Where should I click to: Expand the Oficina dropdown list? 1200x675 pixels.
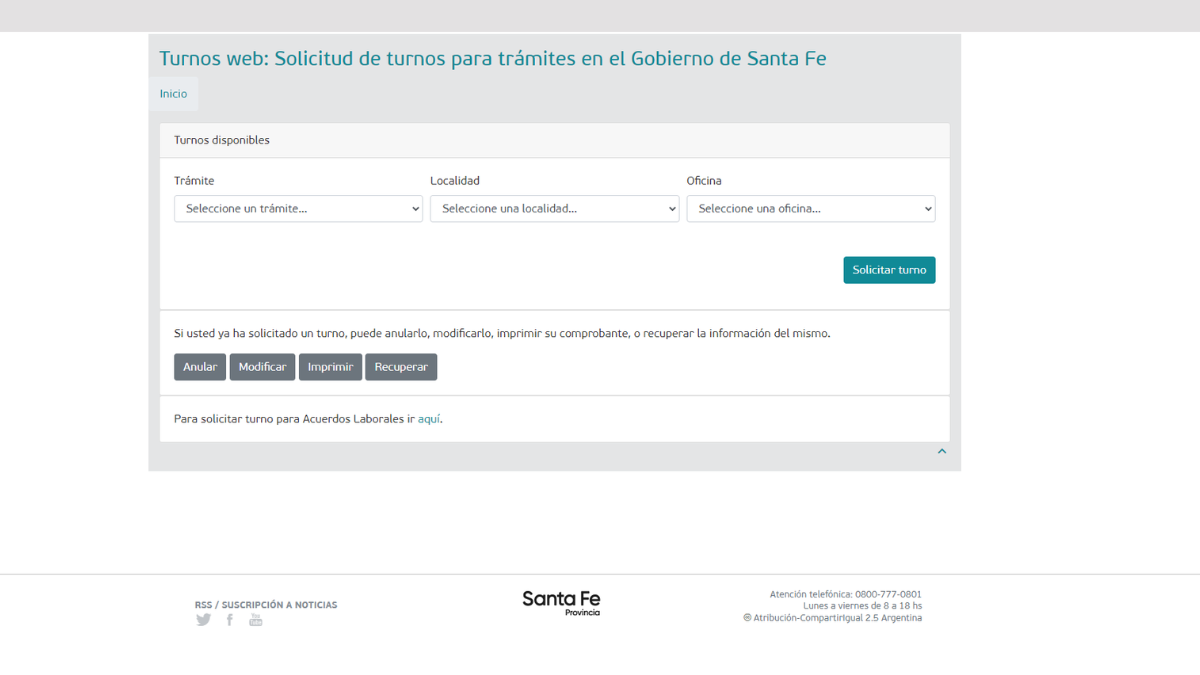[x=810, y=209]
